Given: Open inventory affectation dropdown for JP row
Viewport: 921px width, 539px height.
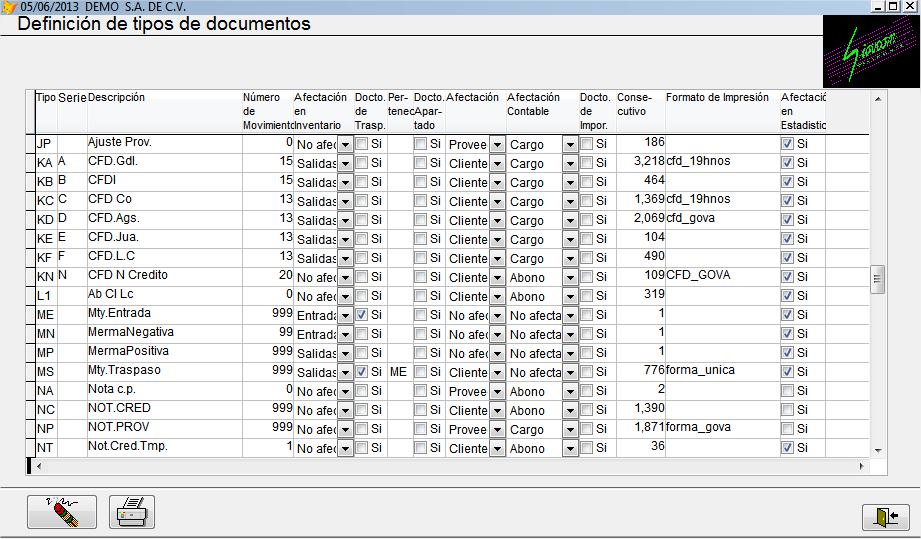Looking at the screenshot, I should pyautogui.click(x=345, y=144).
